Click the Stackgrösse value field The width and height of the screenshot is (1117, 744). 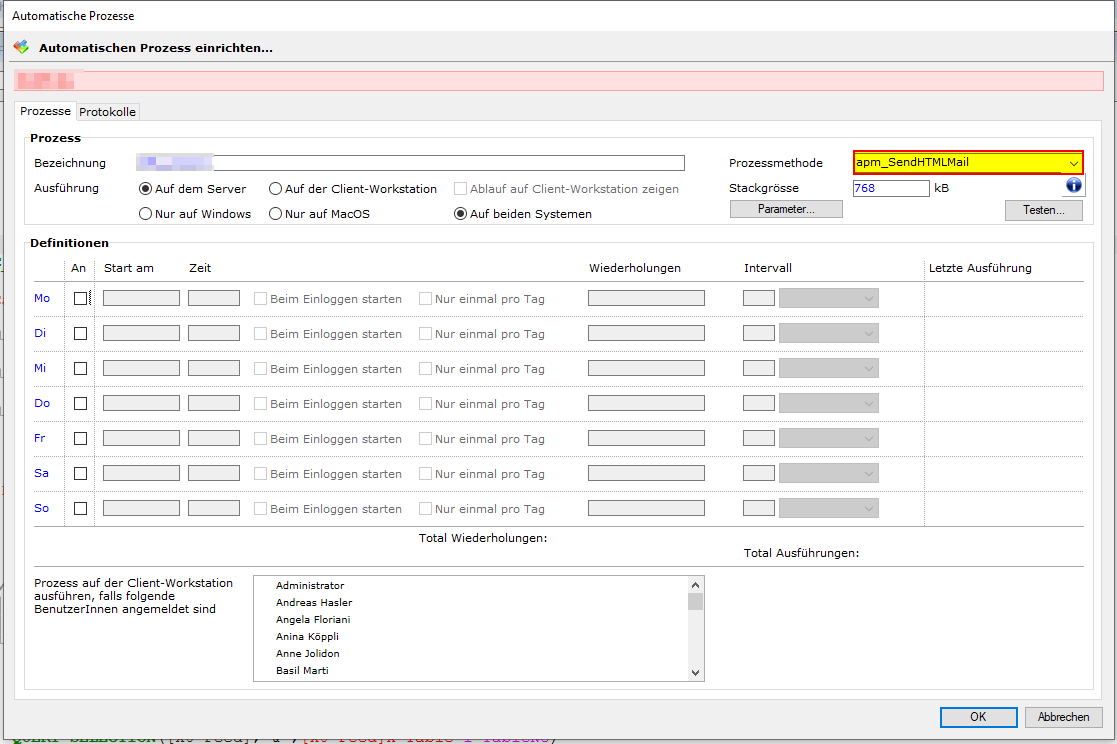[890, 188]
